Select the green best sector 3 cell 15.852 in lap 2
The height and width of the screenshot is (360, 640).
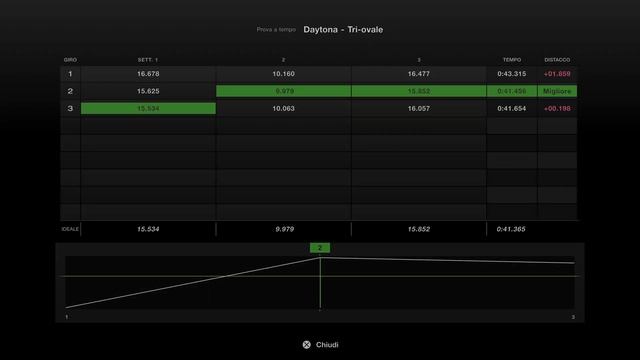tap(418, 91)
